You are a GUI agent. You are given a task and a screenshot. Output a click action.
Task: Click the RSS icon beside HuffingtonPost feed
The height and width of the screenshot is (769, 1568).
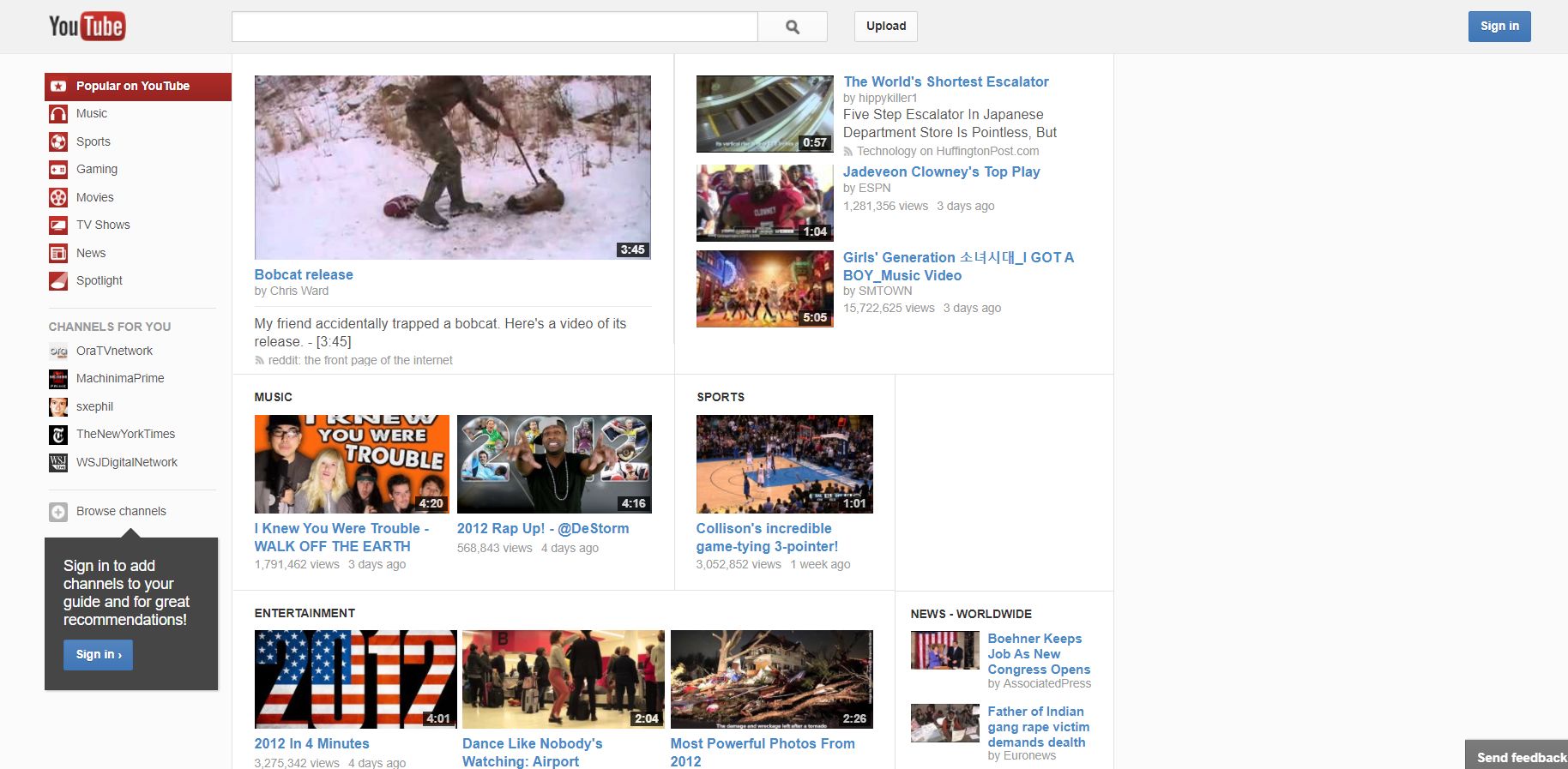click(848, 152)
